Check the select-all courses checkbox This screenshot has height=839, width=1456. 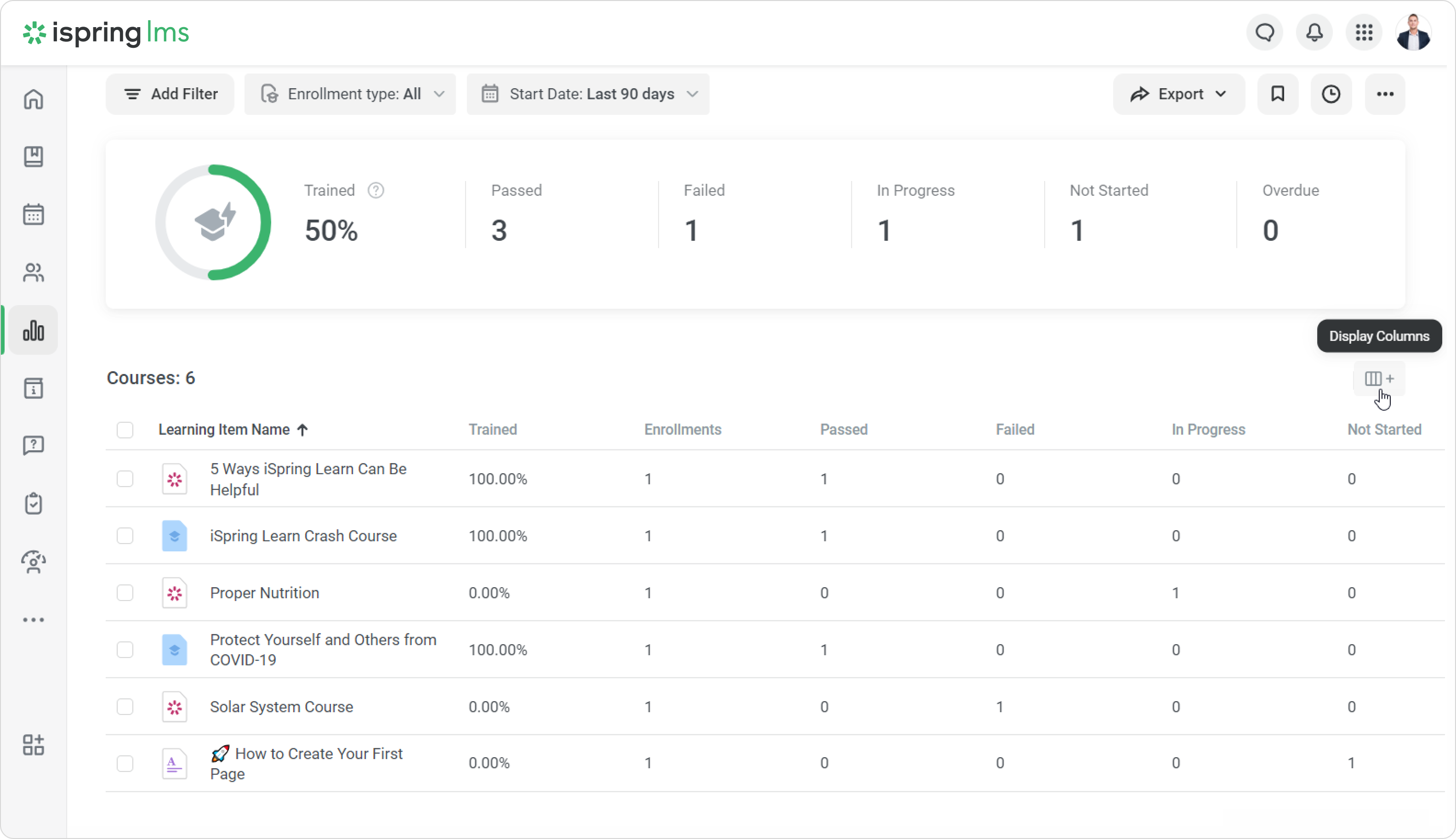click(x=125, y=430)
